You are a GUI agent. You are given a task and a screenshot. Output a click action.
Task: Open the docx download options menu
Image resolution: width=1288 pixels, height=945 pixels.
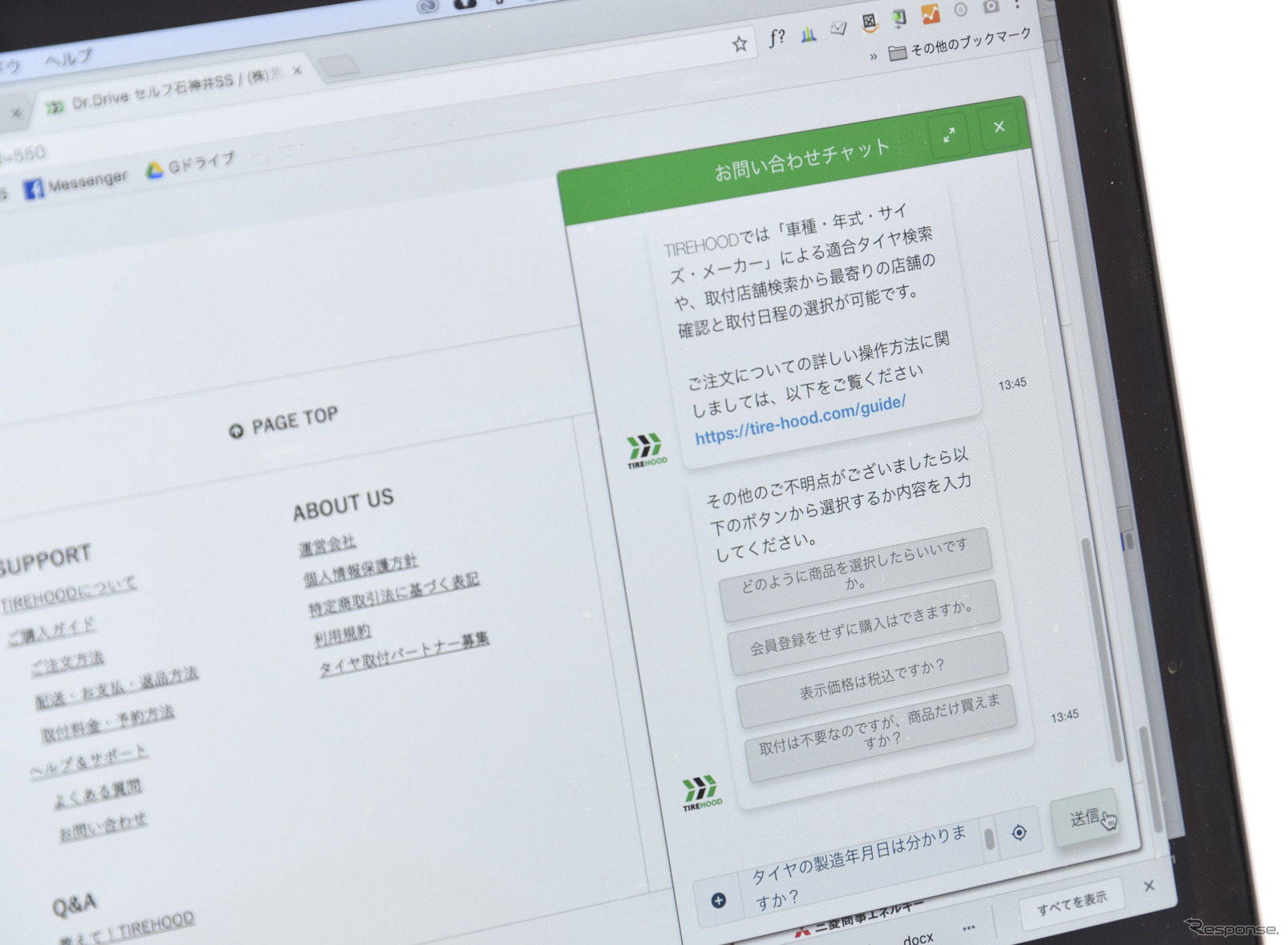pyautogui.click(x=968, y=928)
